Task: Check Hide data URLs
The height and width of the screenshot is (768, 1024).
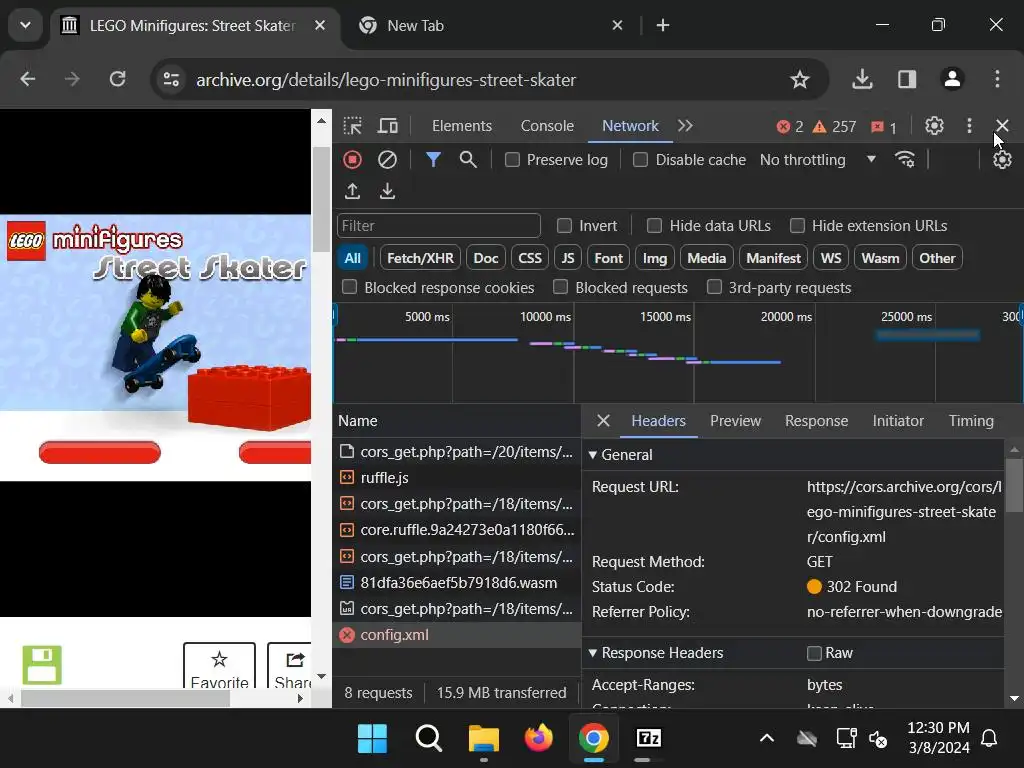Action: pos(654,226)
